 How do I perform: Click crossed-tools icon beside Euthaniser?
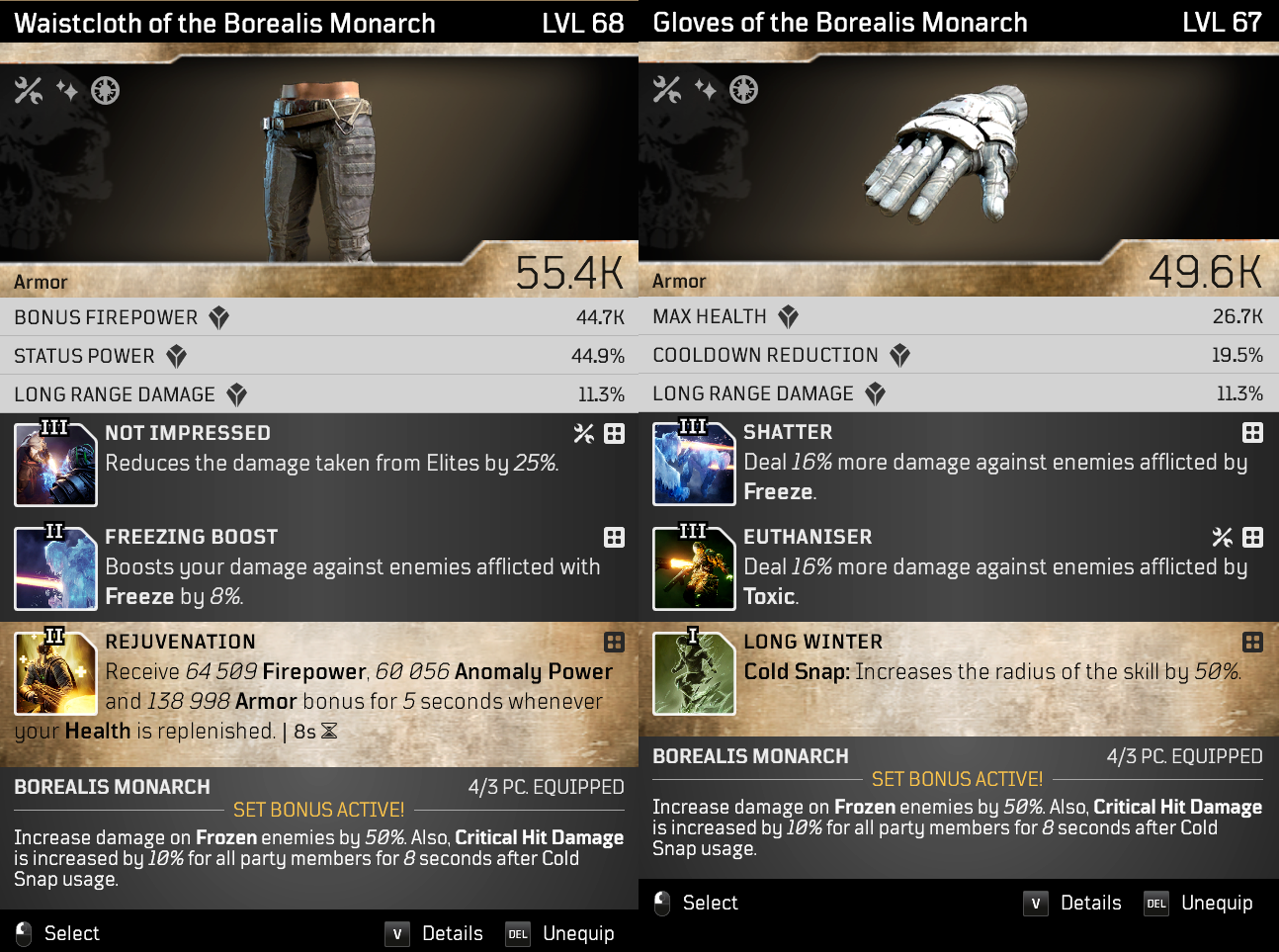1222,537
